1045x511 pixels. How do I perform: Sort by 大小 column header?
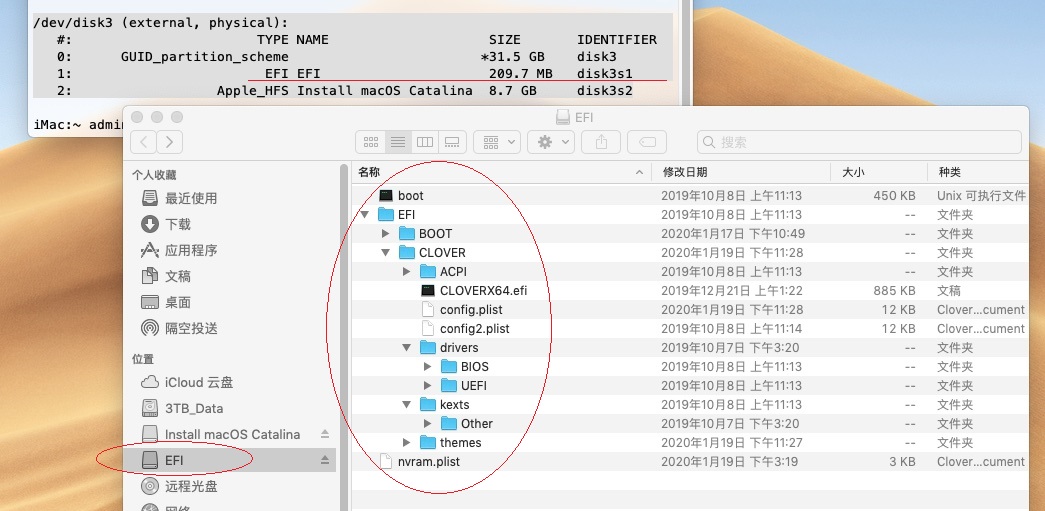click(x=880, y=172)
